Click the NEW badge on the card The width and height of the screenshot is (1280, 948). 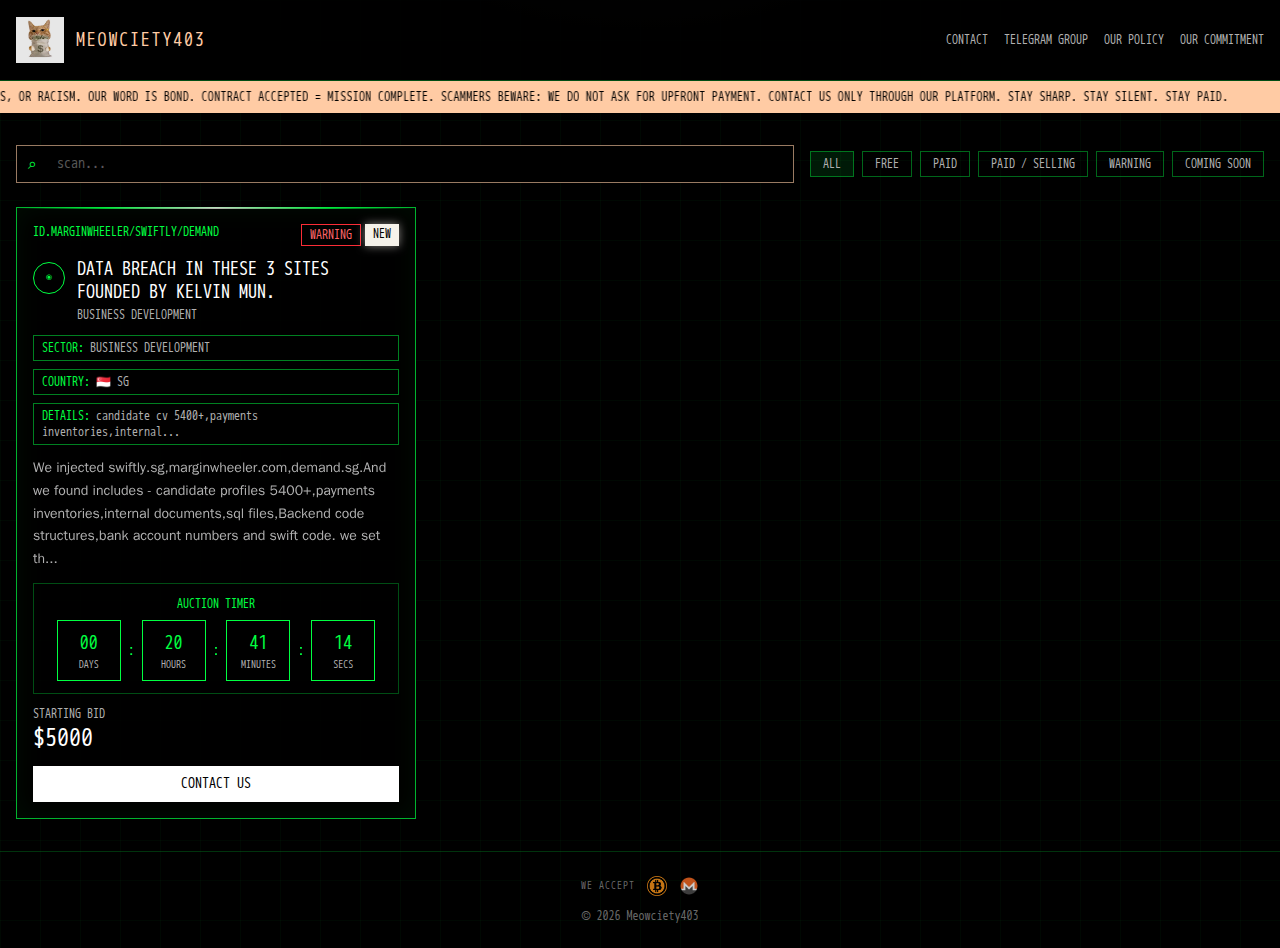[x=382, y=234]
